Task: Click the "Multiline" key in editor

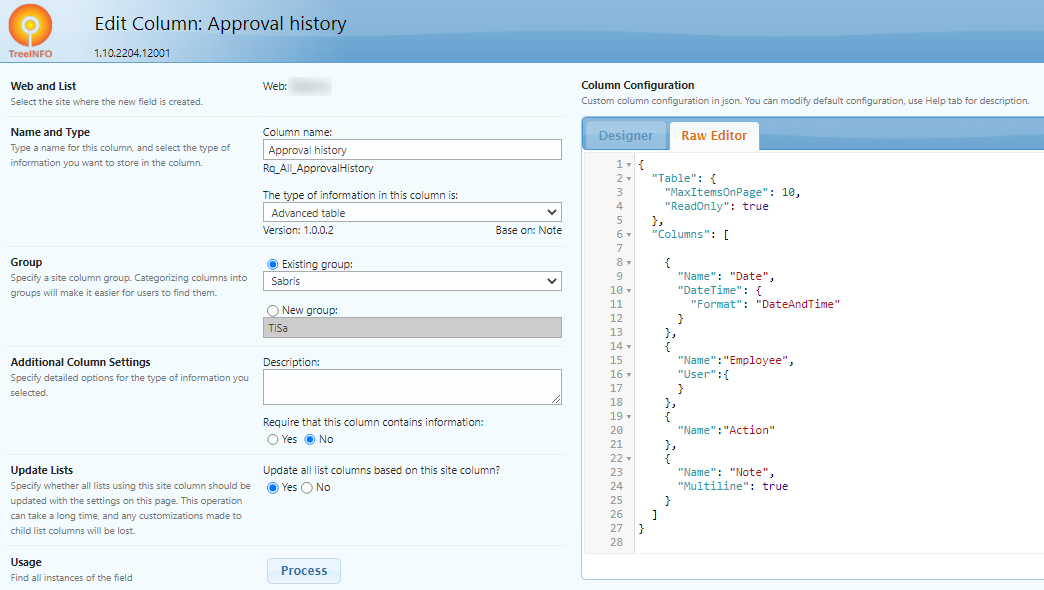Action: [713, 486]
